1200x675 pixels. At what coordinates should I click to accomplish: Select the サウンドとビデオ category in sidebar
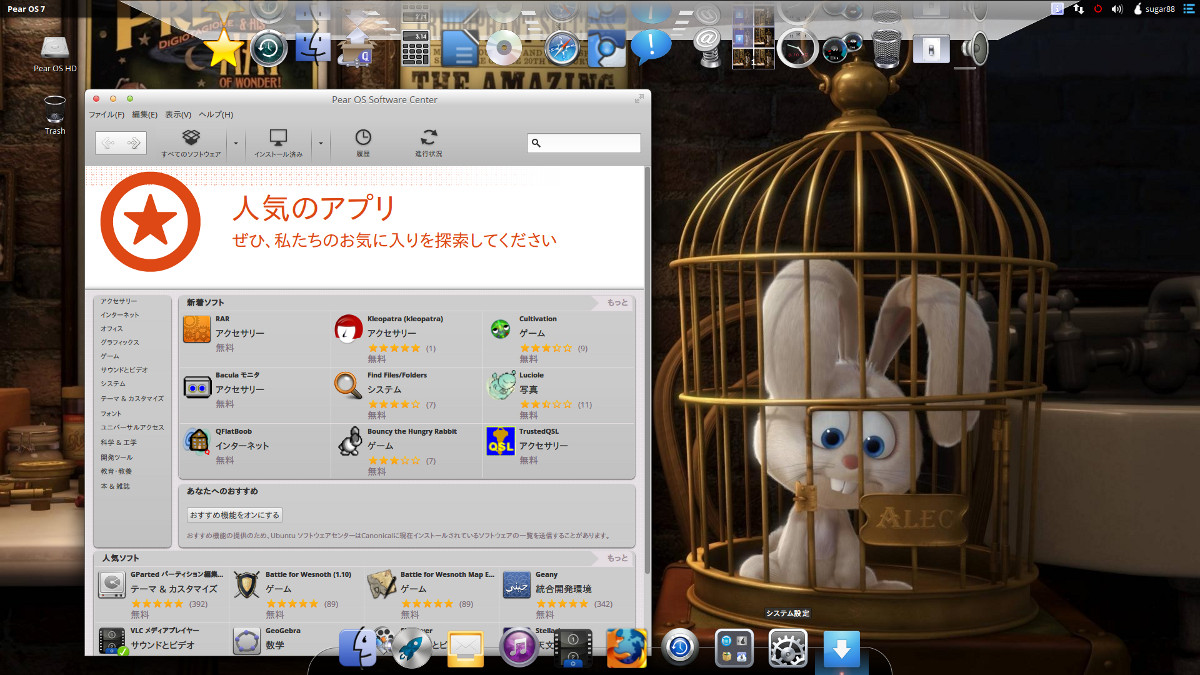(x=124, y=370)
